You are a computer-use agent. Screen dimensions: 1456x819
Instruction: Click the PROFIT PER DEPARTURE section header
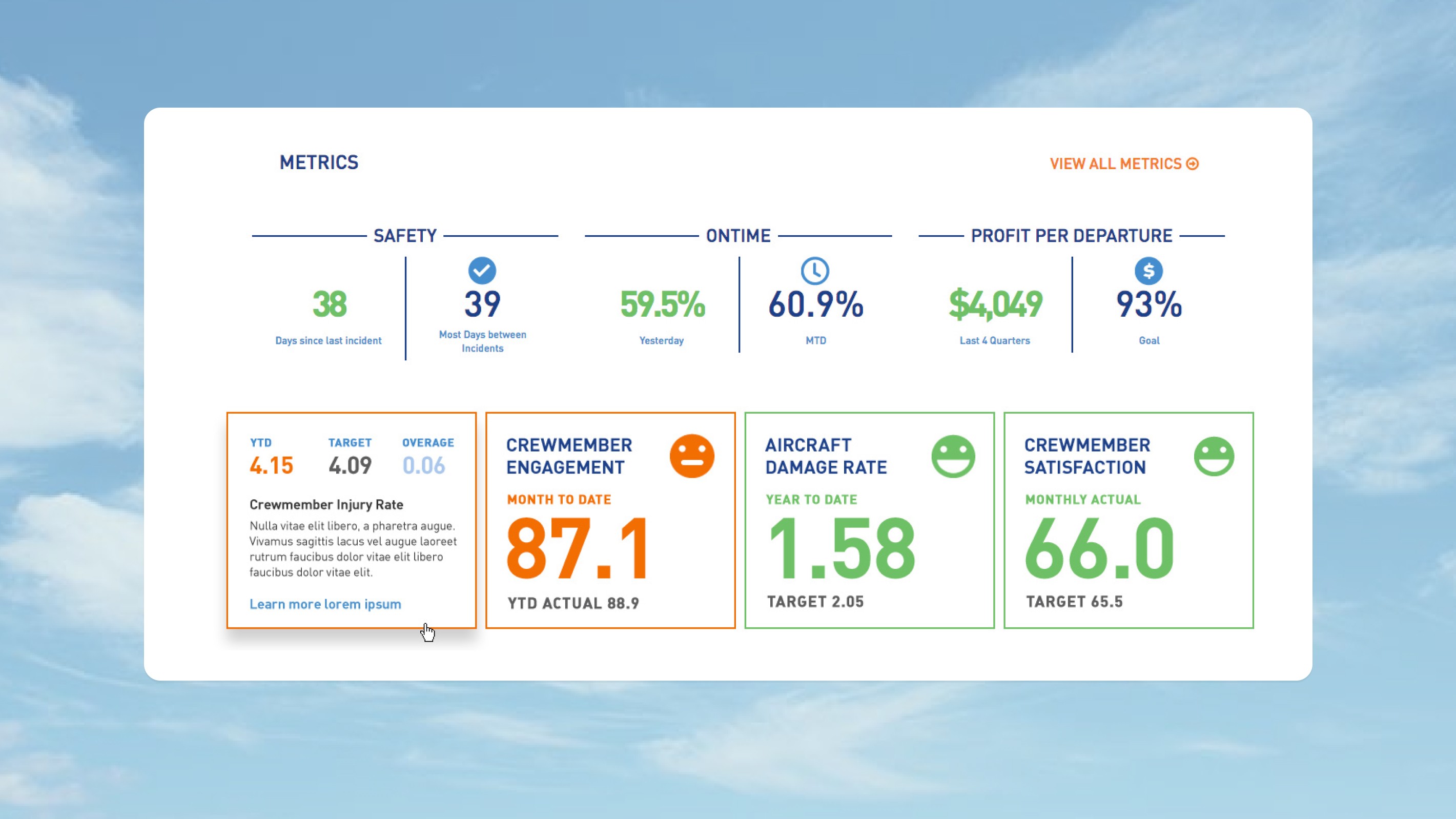pos(1072,236)
